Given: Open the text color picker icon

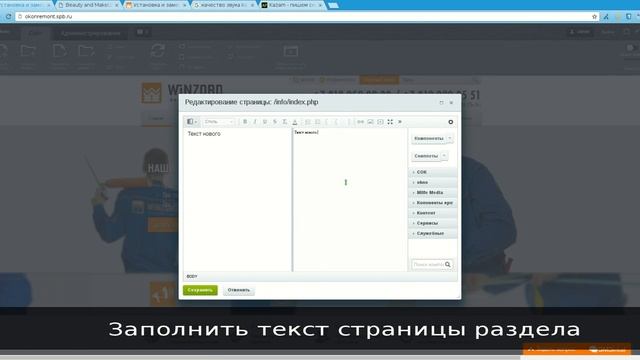Looking at the screenshot, I should tap(295, 122).
